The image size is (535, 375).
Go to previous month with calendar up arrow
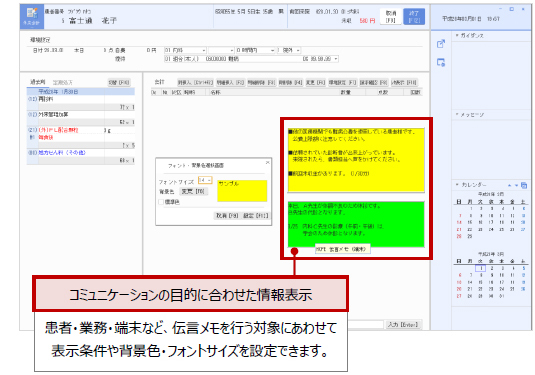point(509,185)
